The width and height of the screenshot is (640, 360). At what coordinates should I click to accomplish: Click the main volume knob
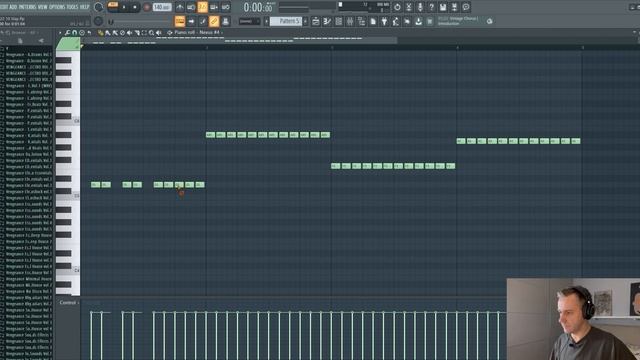pyautogui.click(x=98, y=7)
